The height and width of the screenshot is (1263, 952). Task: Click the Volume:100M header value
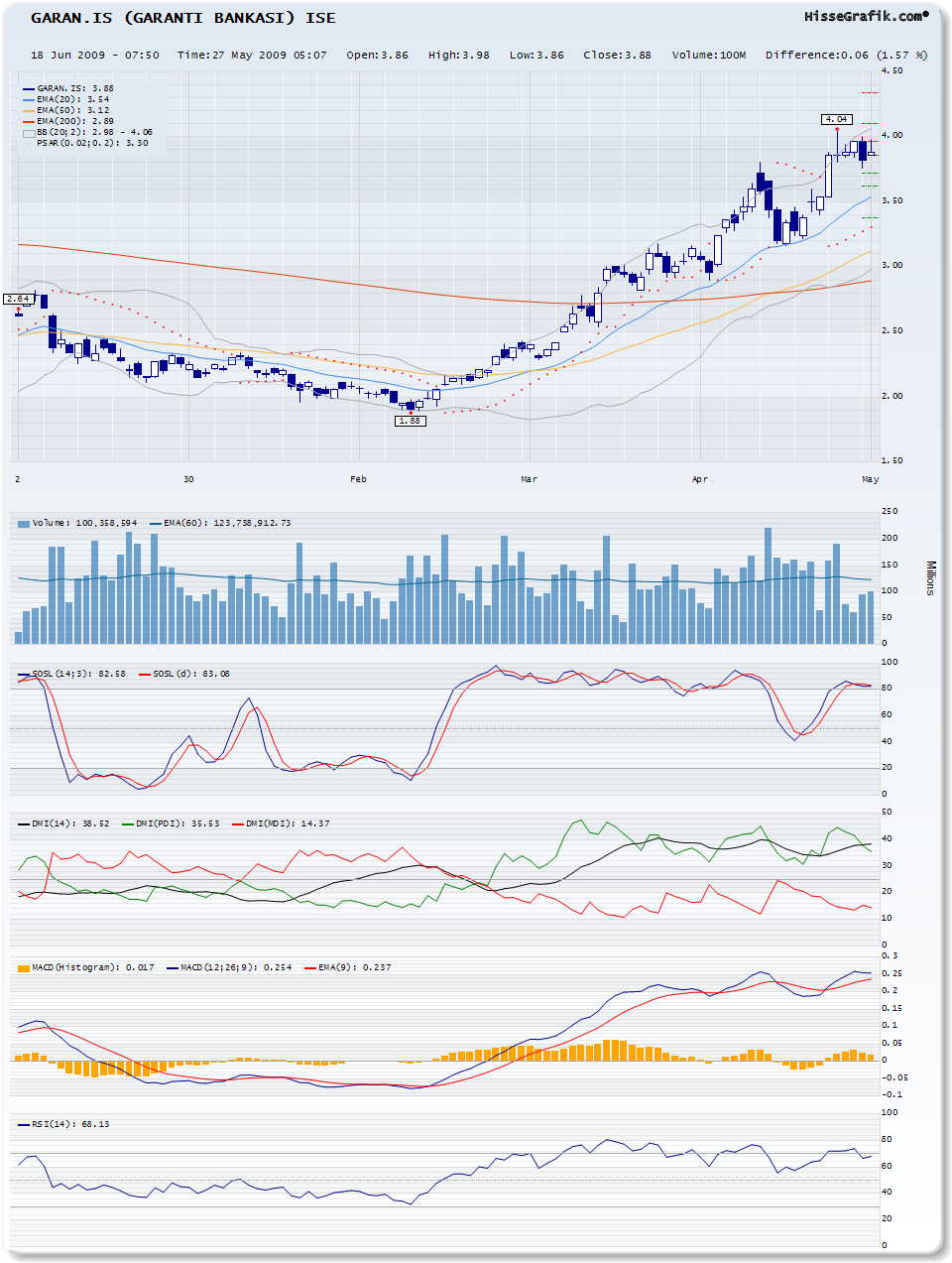(708, 55)
